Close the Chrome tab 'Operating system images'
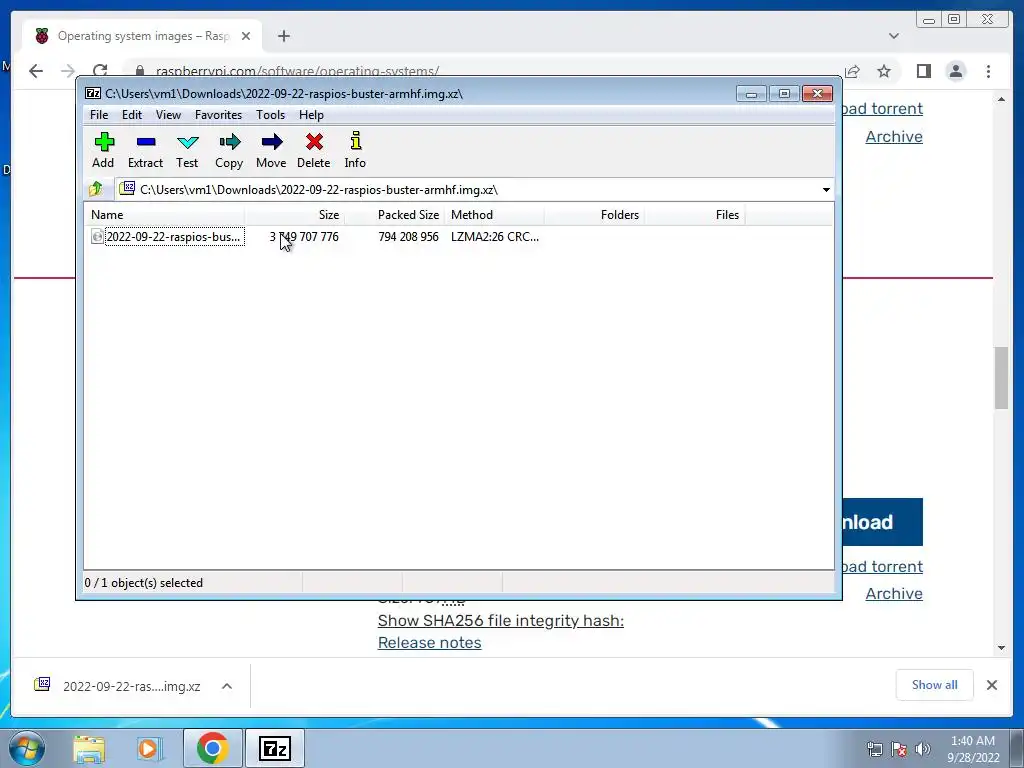This screenshot has height=768, width=1024. (x=246, y=36)
